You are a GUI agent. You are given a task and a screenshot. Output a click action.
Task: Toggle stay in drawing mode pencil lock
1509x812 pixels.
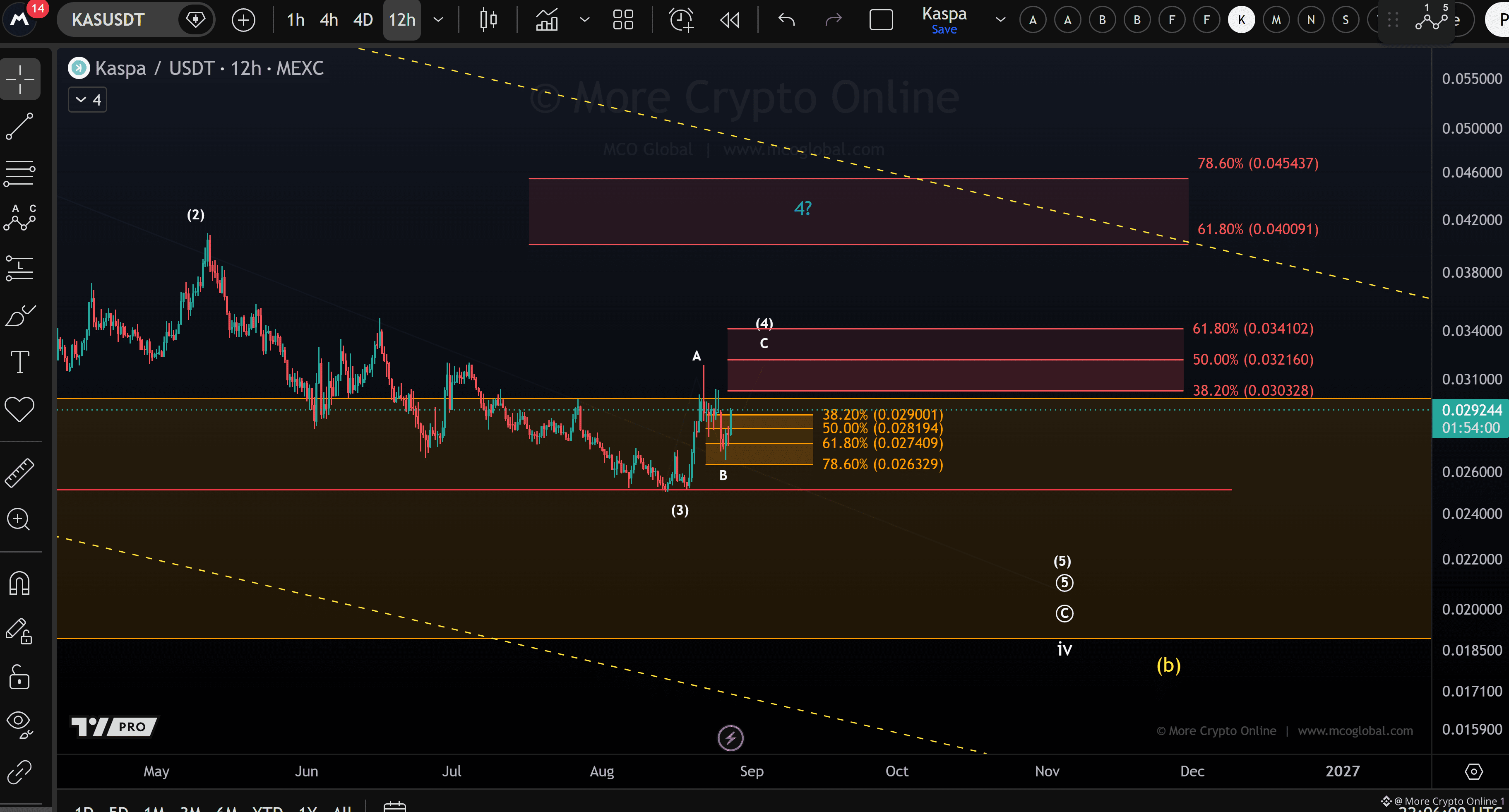[x=20, y=631]
